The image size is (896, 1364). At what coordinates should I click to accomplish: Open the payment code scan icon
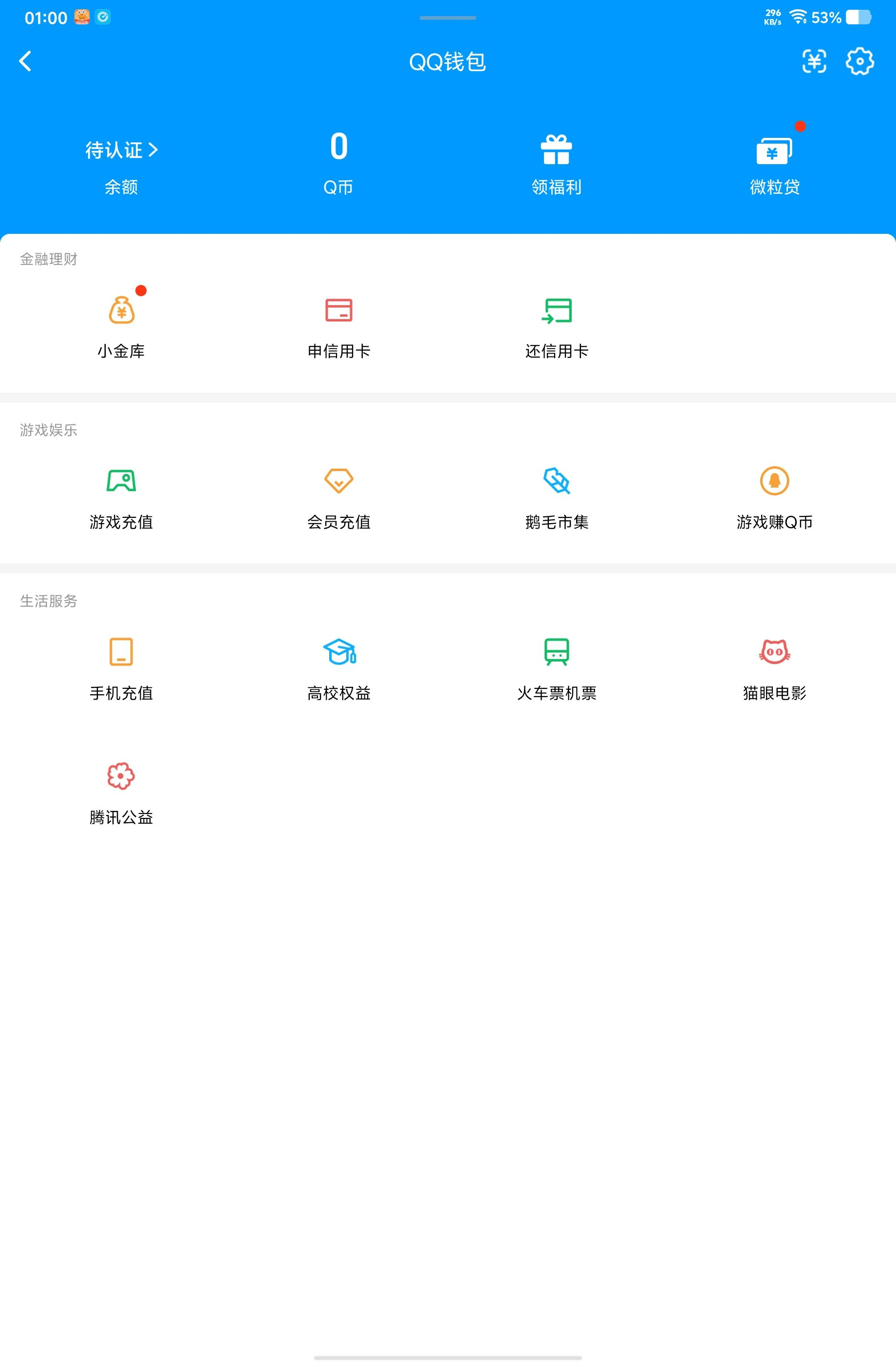(x=814, y=61)
